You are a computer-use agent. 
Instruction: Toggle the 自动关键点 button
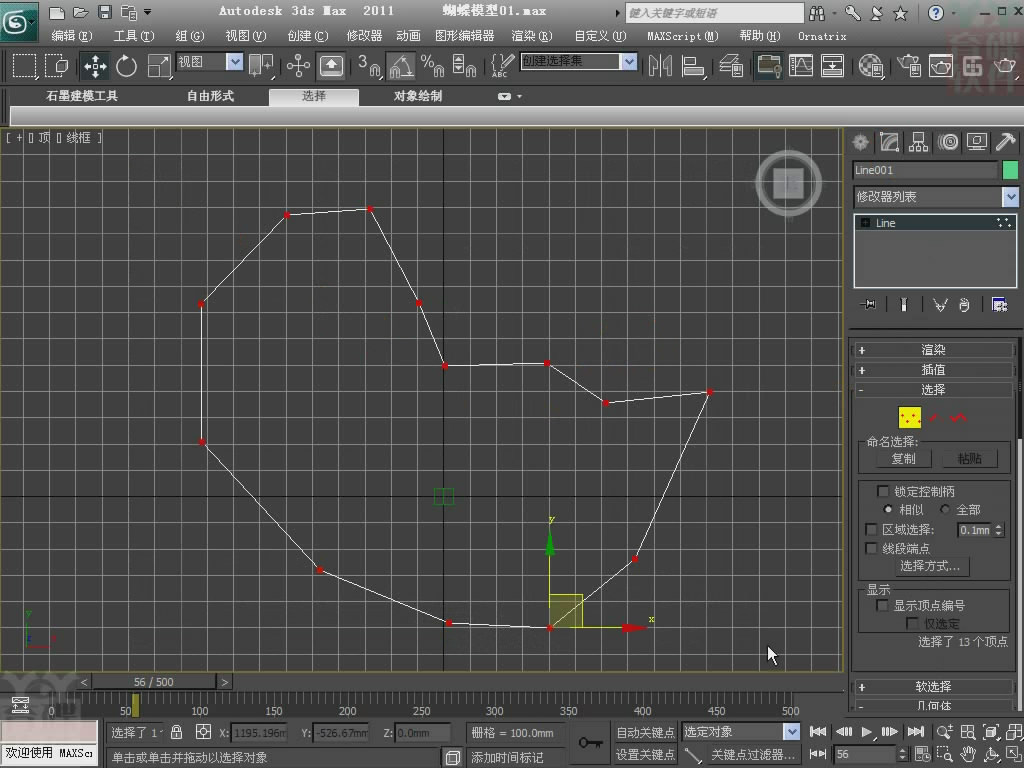tap(645, 732)
